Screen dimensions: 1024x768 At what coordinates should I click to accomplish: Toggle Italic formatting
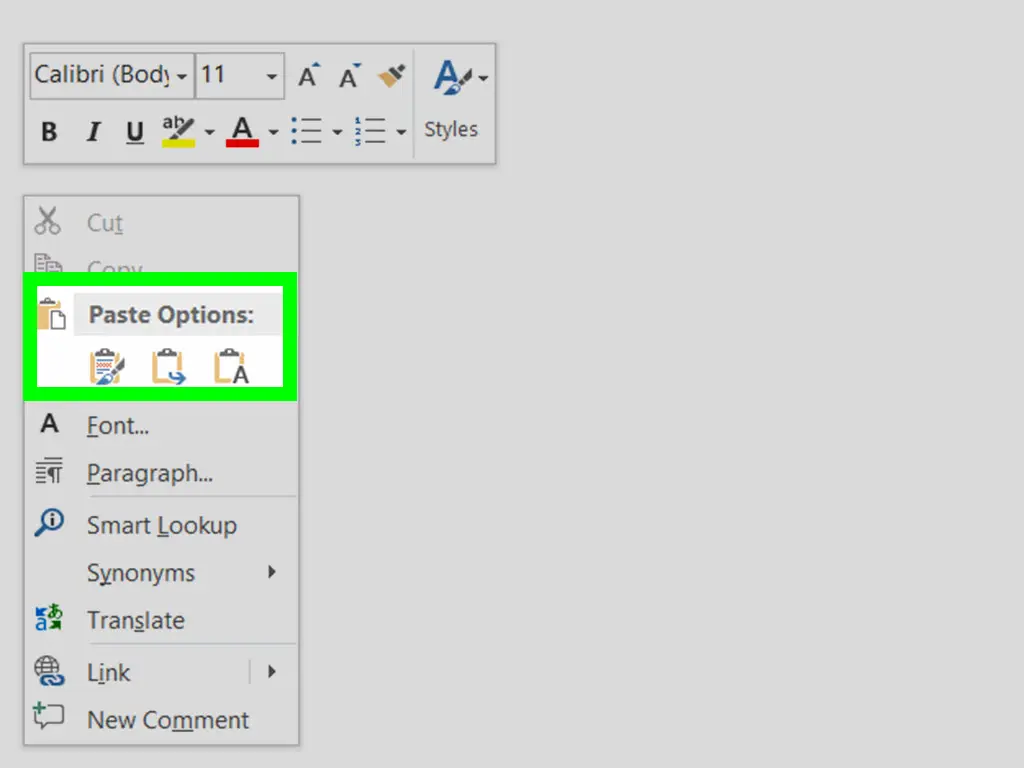(x=93, y=132)
